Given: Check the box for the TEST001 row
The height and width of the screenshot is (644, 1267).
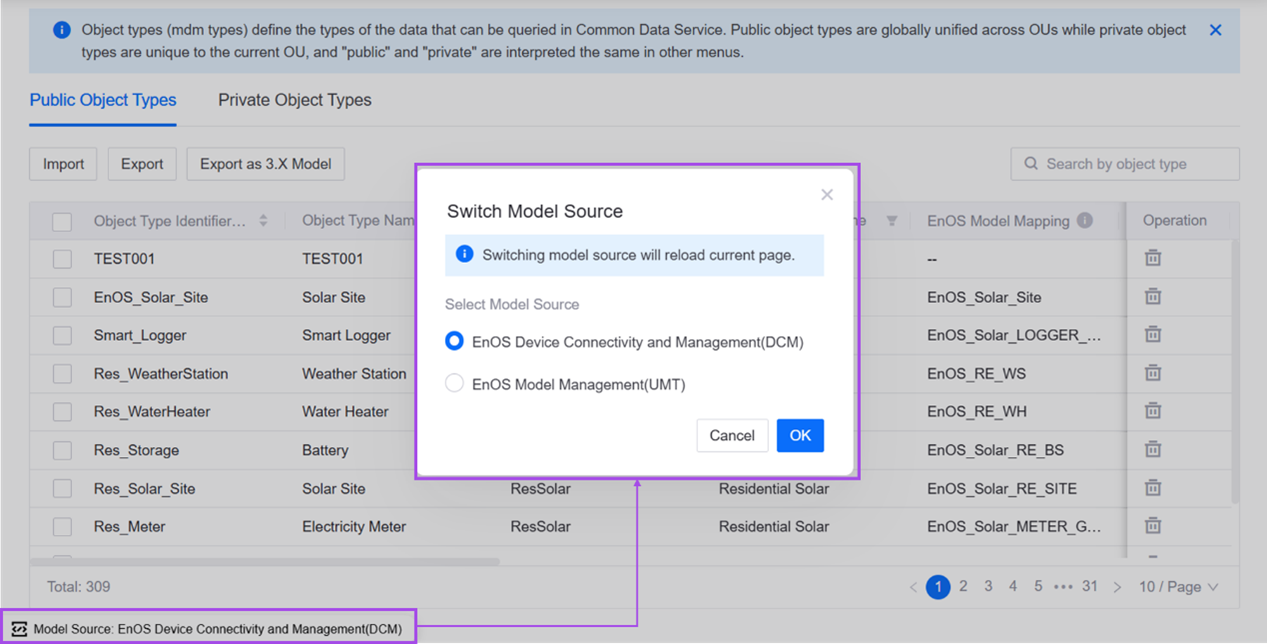Looking at the screenshot, I should click(62, 259).
